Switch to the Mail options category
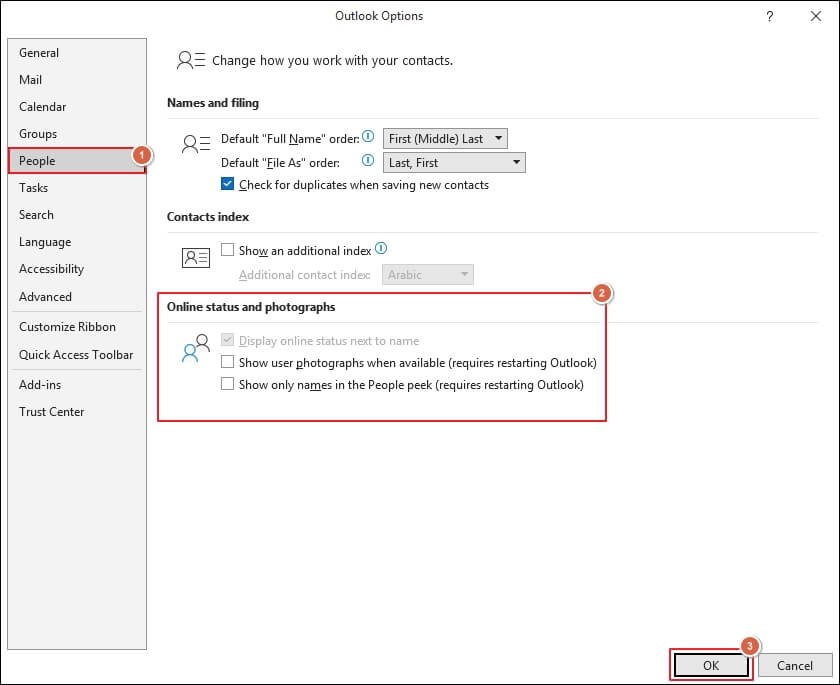 (31, 80)
